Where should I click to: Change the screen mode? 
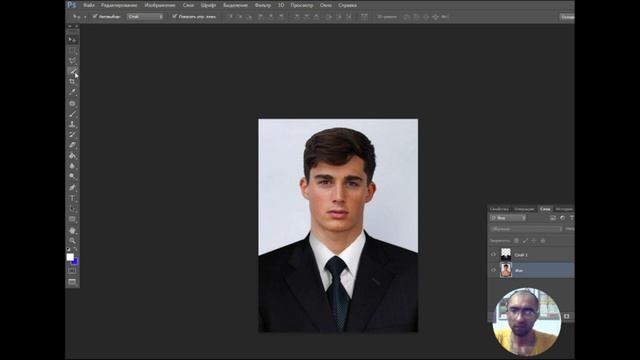72,282
